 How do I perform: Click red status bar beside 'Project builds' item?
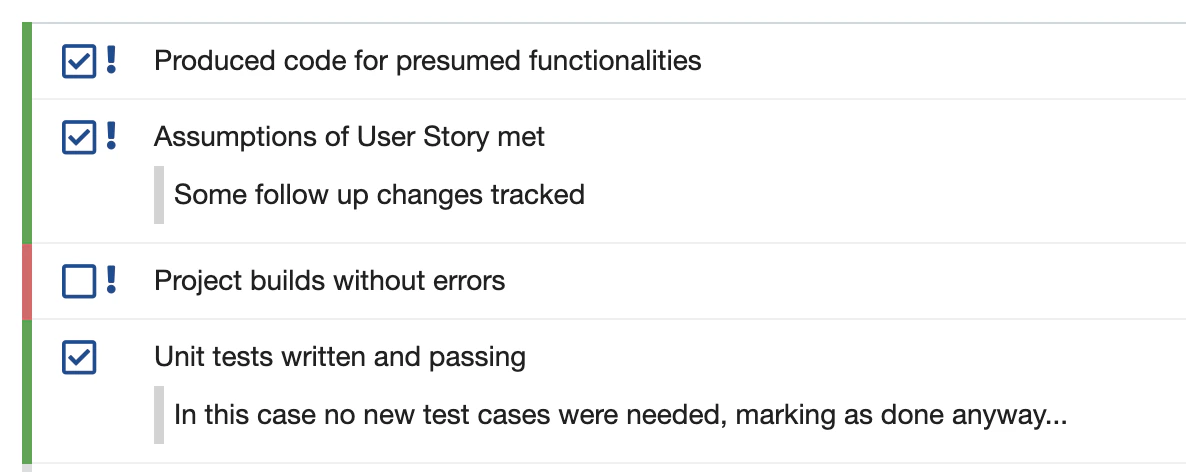[27, 281]
